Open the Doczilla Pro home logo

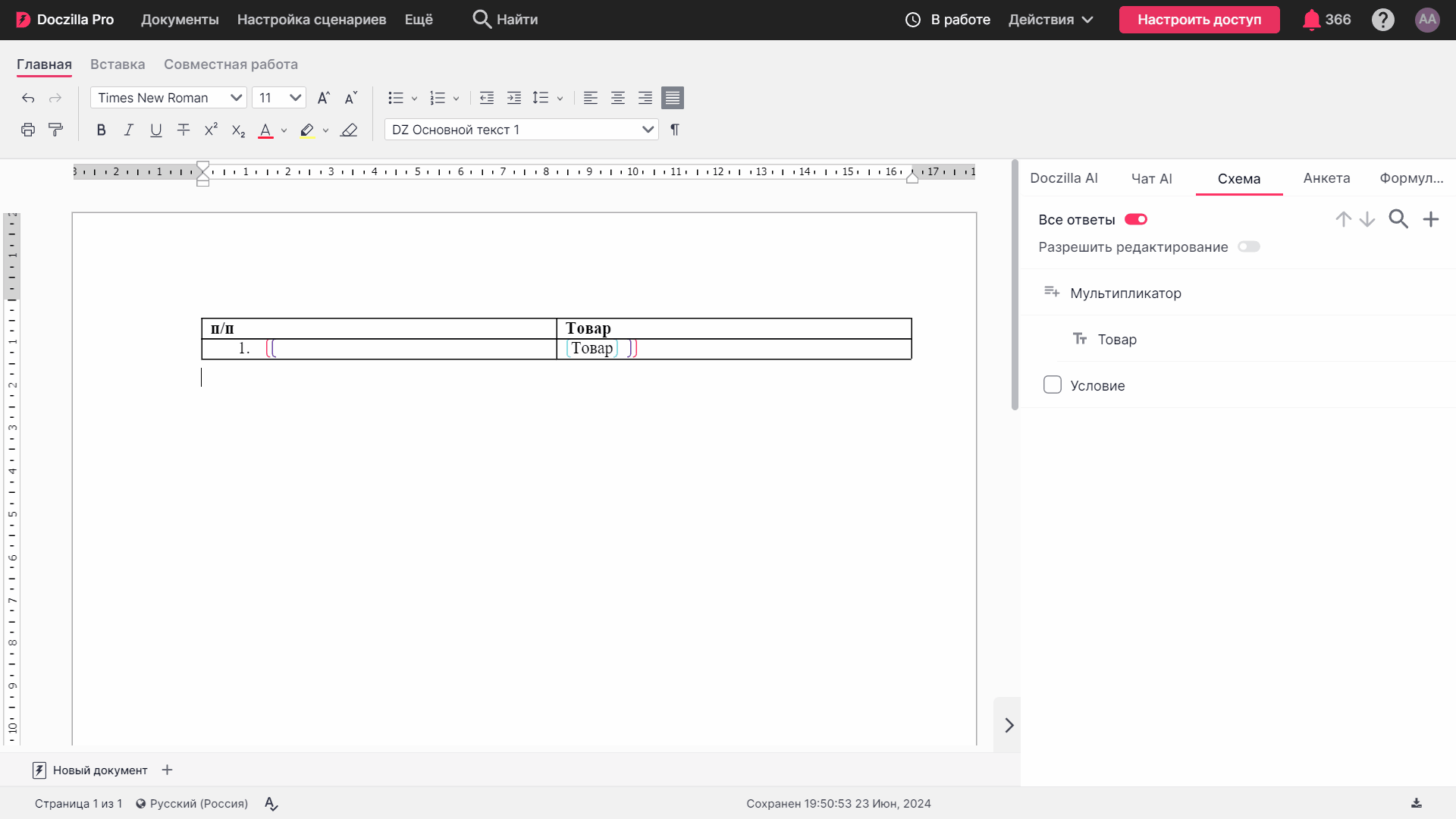65,20
